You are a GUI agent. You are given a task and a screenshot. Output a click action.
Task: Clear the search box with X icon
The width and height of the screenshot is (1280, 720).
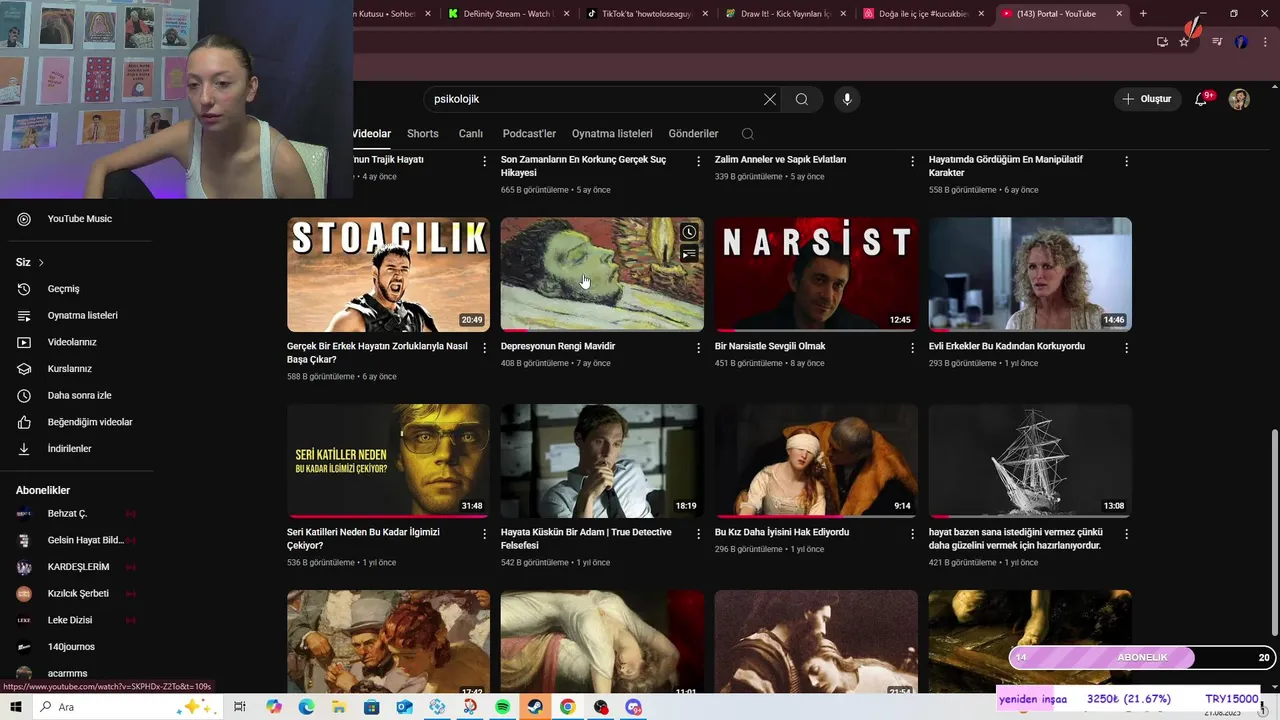point(769,99)
